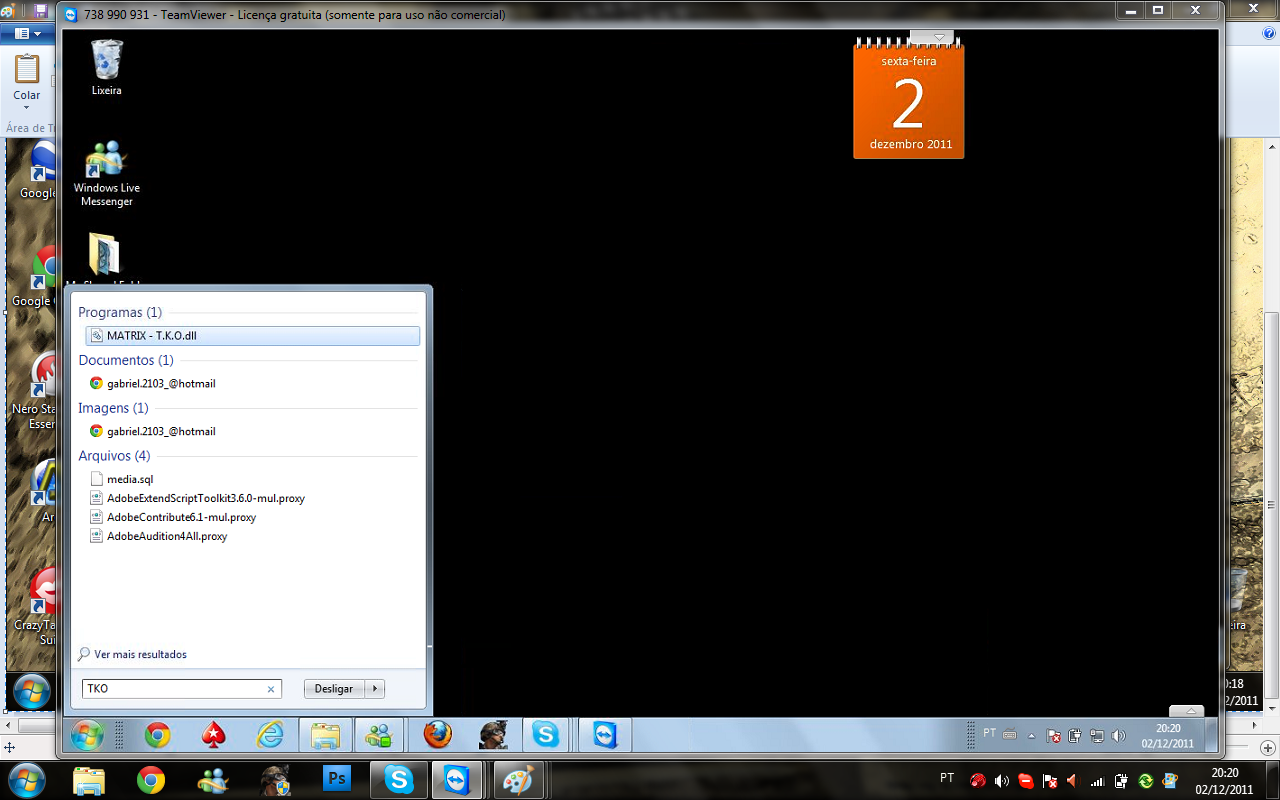Click the Desligar shutdown button

coord(334,689)
